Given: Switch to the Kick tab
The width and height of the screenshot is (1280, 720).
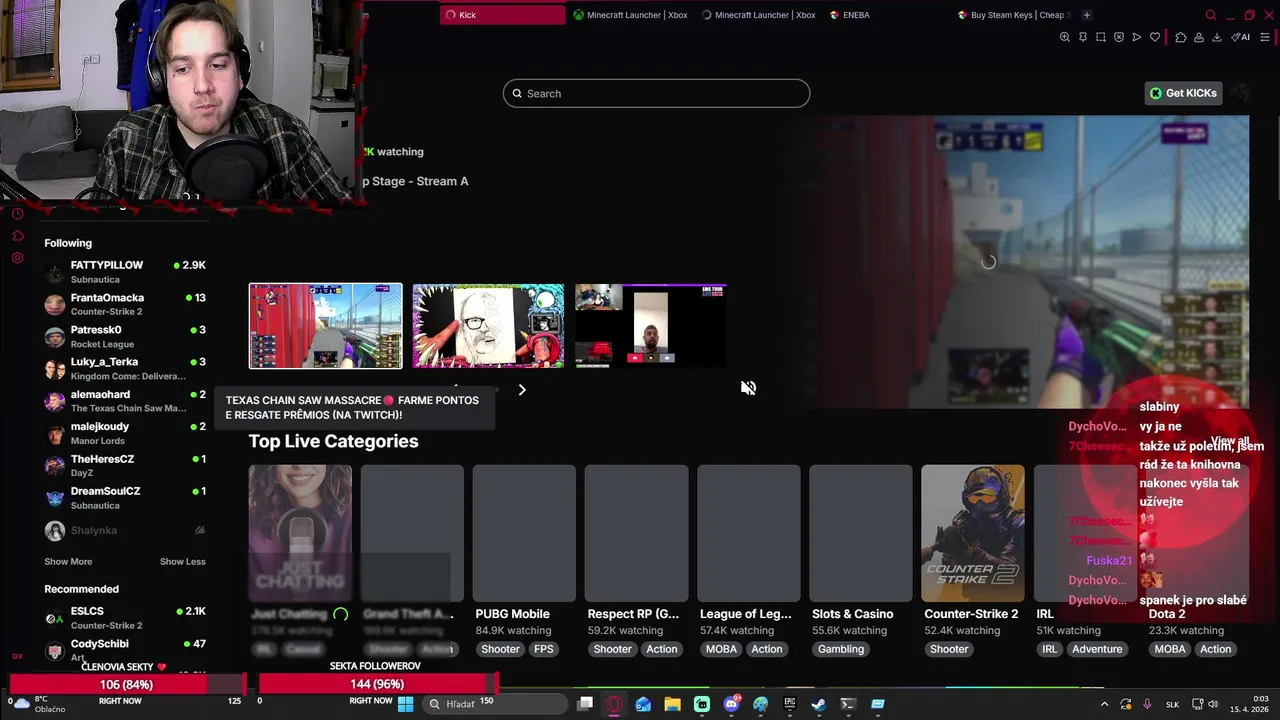Looking at the screenshot, I should (x=503, y=15).
